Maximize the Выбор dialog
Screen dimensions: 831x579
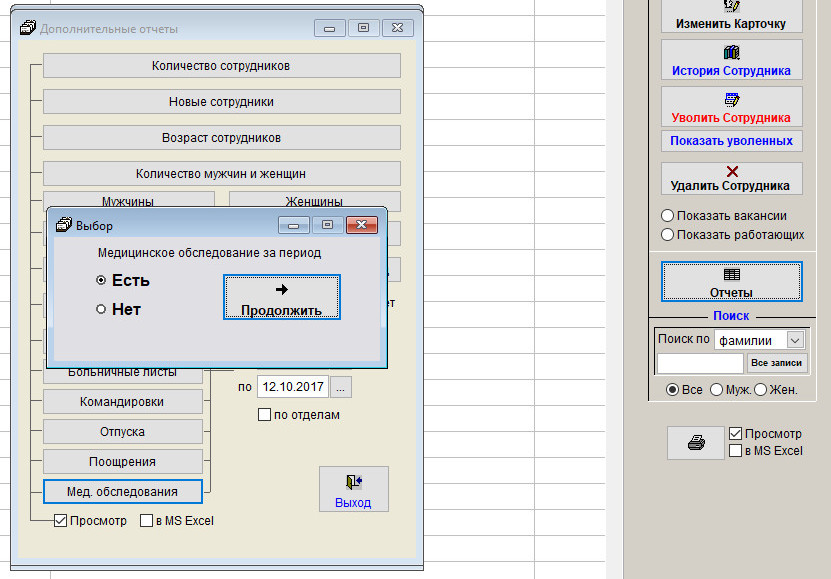pos(328,225)
